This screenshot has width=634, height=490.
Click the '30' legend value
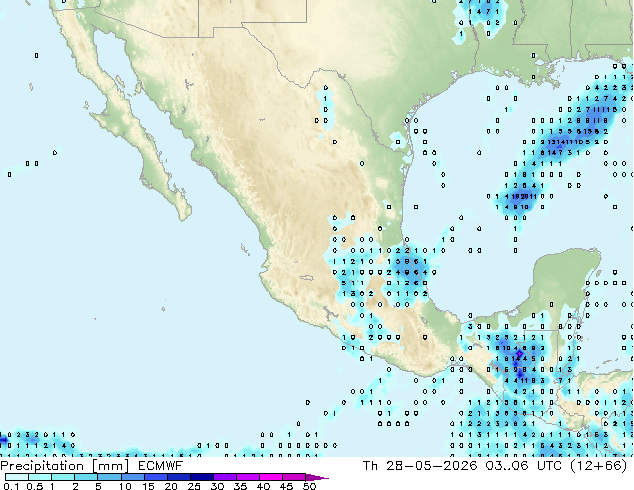[218, 486]
